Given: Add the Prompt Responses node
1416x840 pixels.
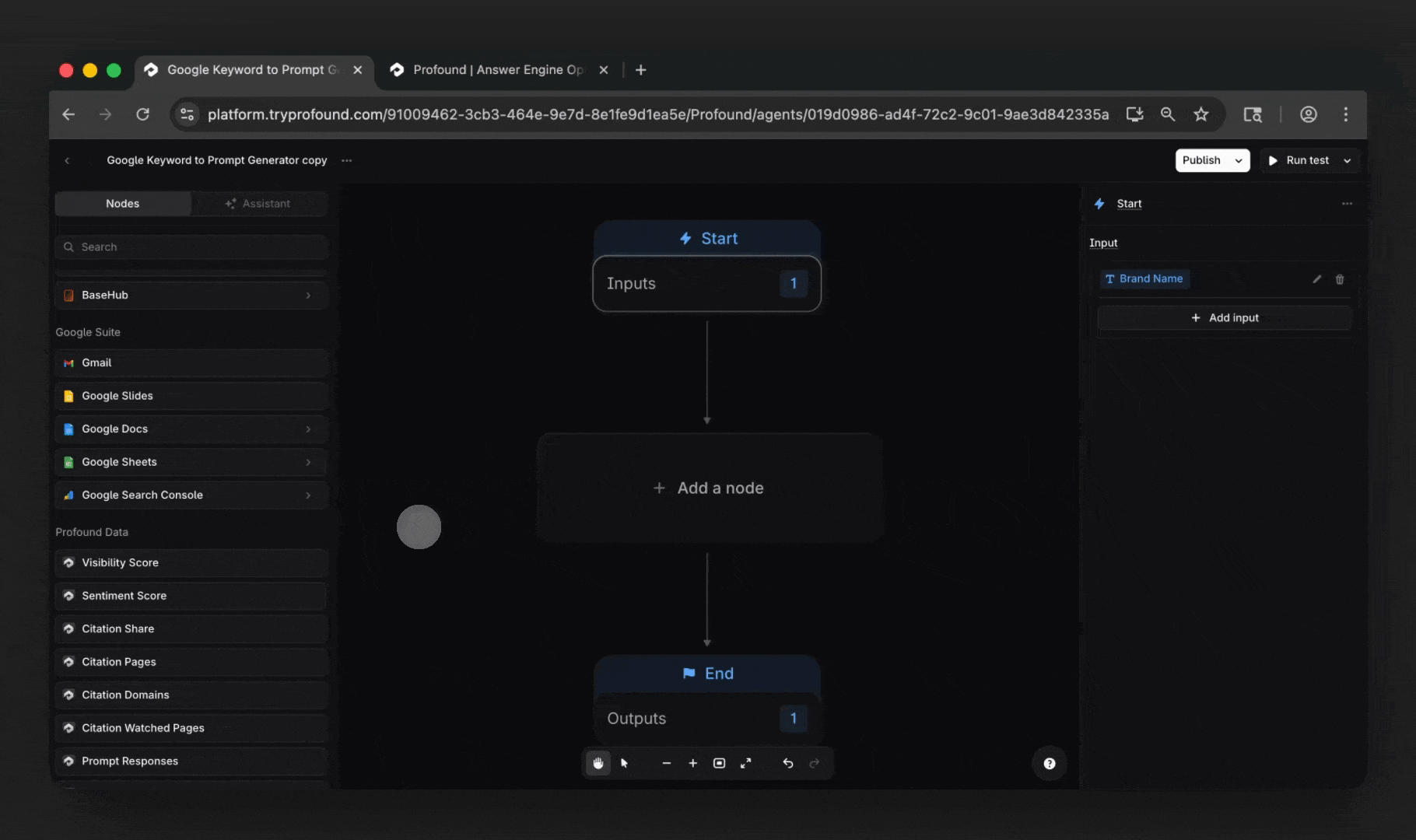Looking at the screenshot, I should [191, 761].
